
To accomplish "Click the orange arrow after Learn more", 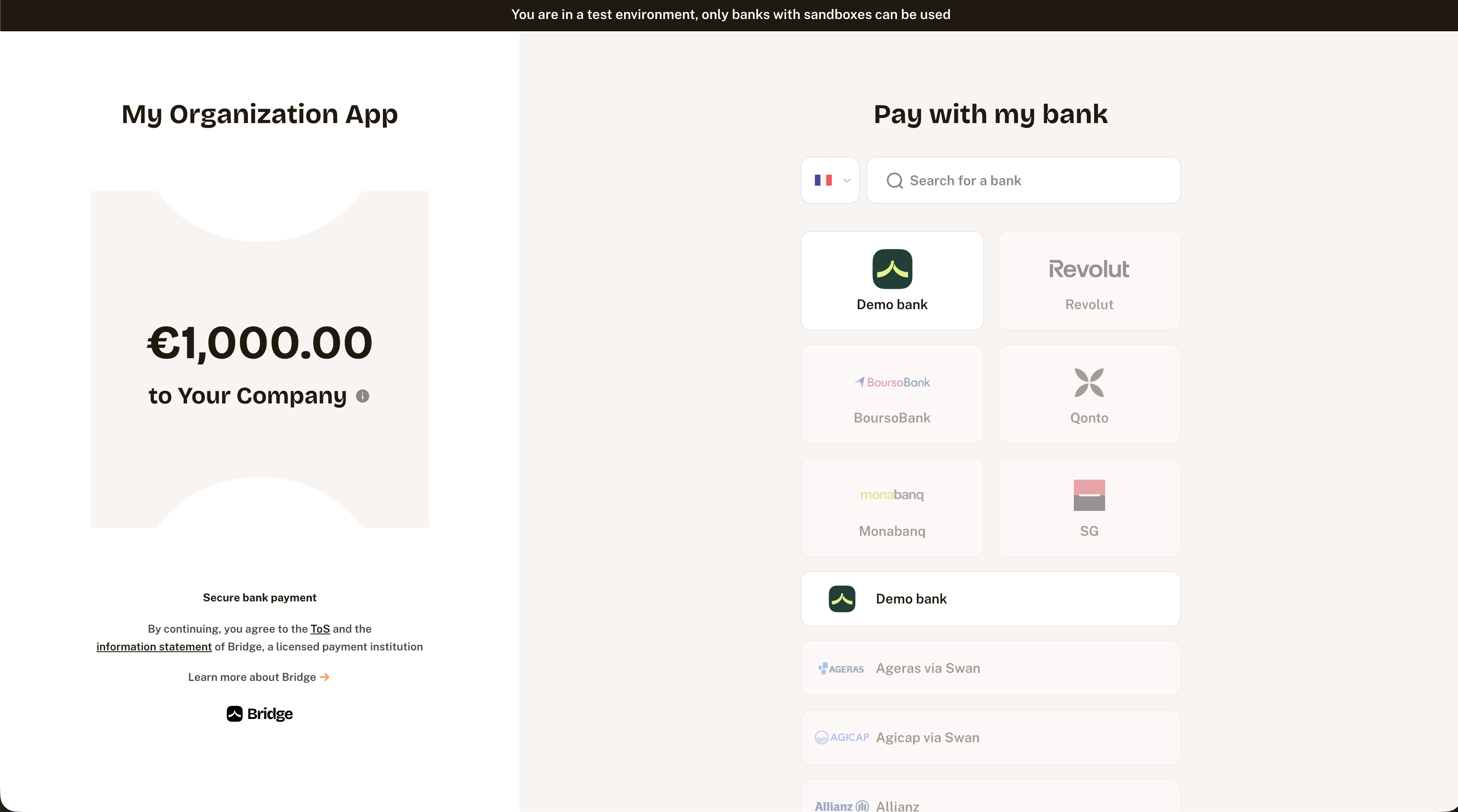I will [x=325, y=677].
